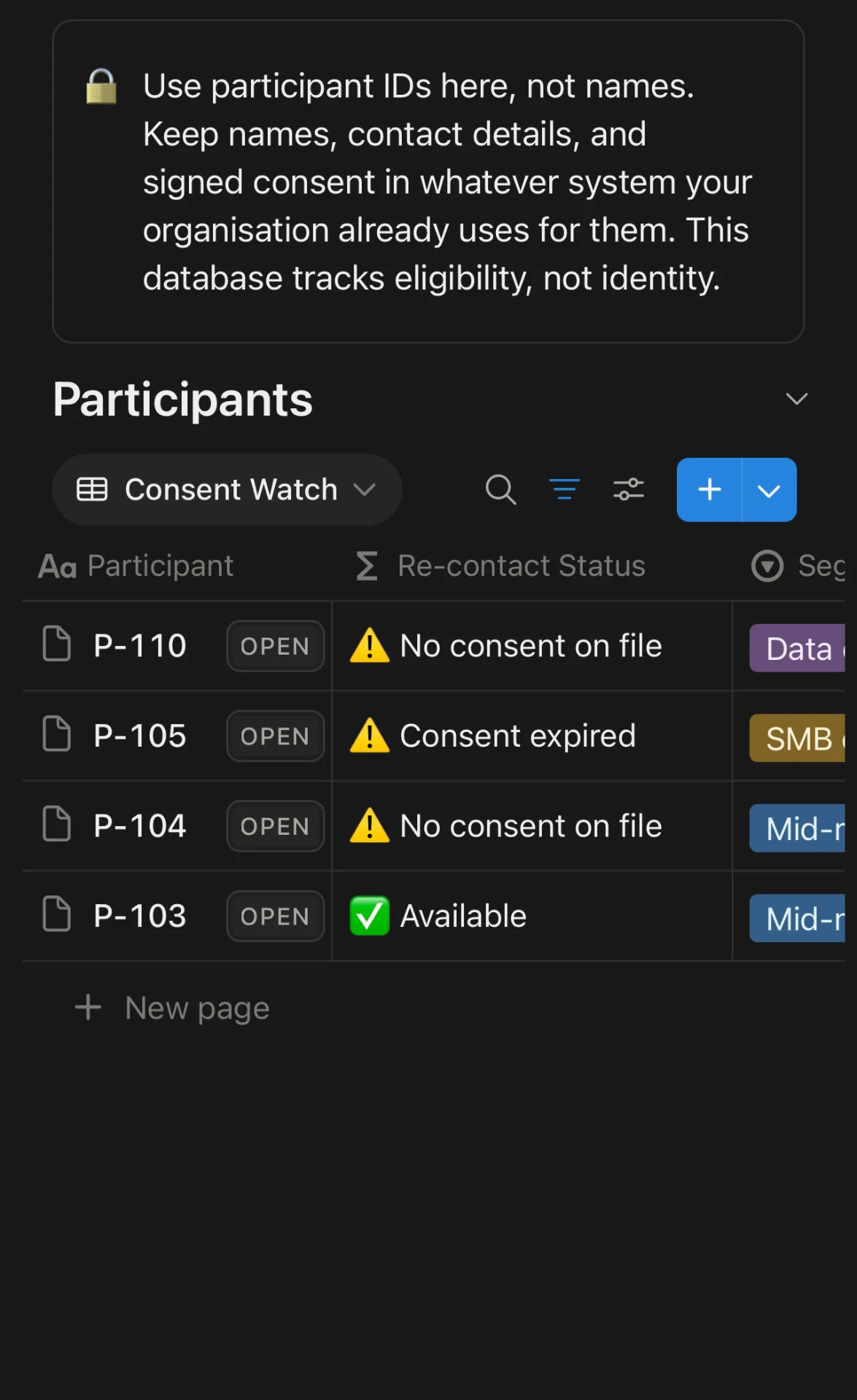Image resolution: width=857 pixels, height=1400 pixels.
Task: Select the P-110 page icon
Action: (56, 644)
